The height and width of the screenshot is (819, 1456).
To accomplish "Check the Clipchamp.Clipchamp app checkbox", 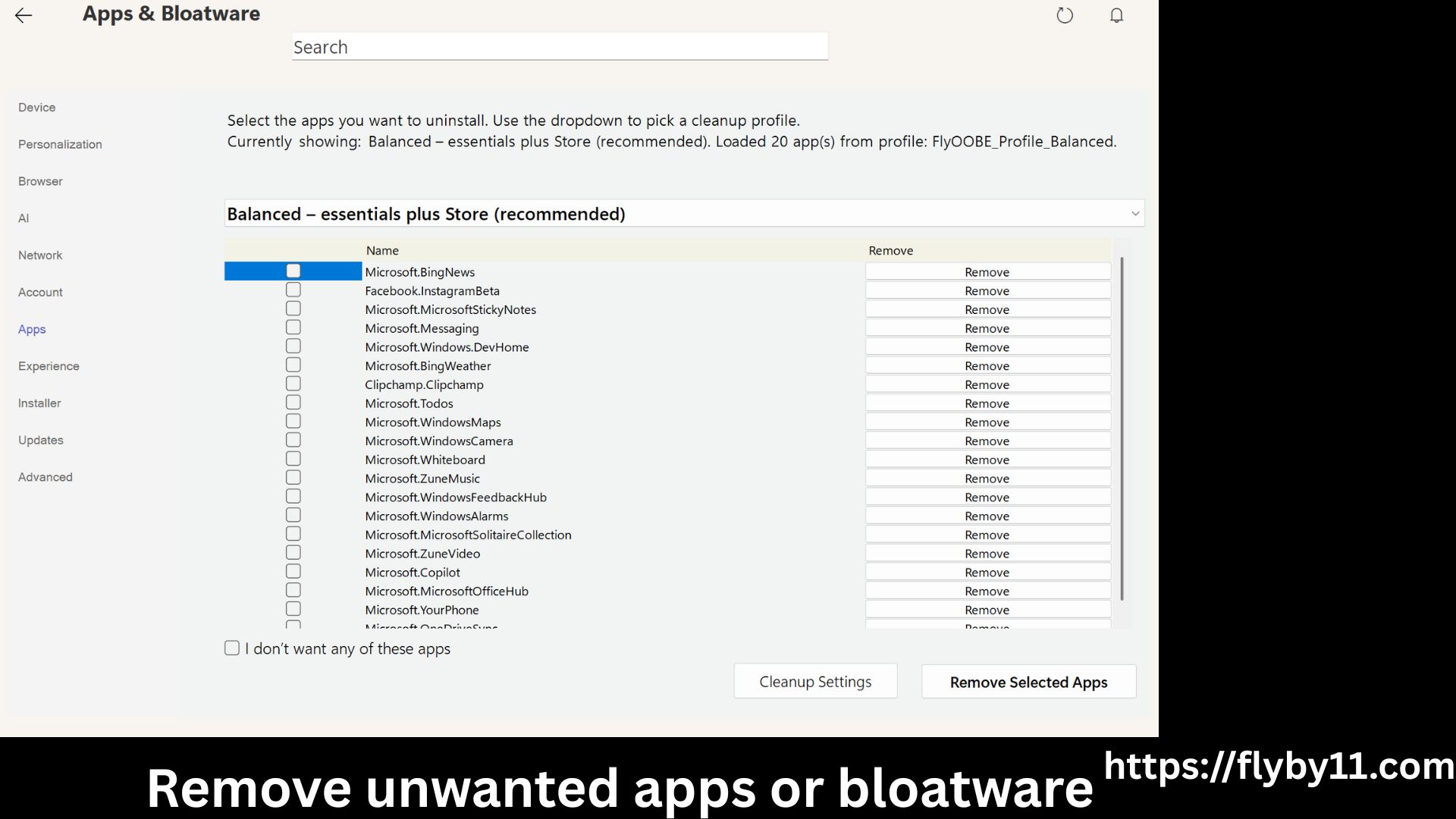I will click(293, 383).
